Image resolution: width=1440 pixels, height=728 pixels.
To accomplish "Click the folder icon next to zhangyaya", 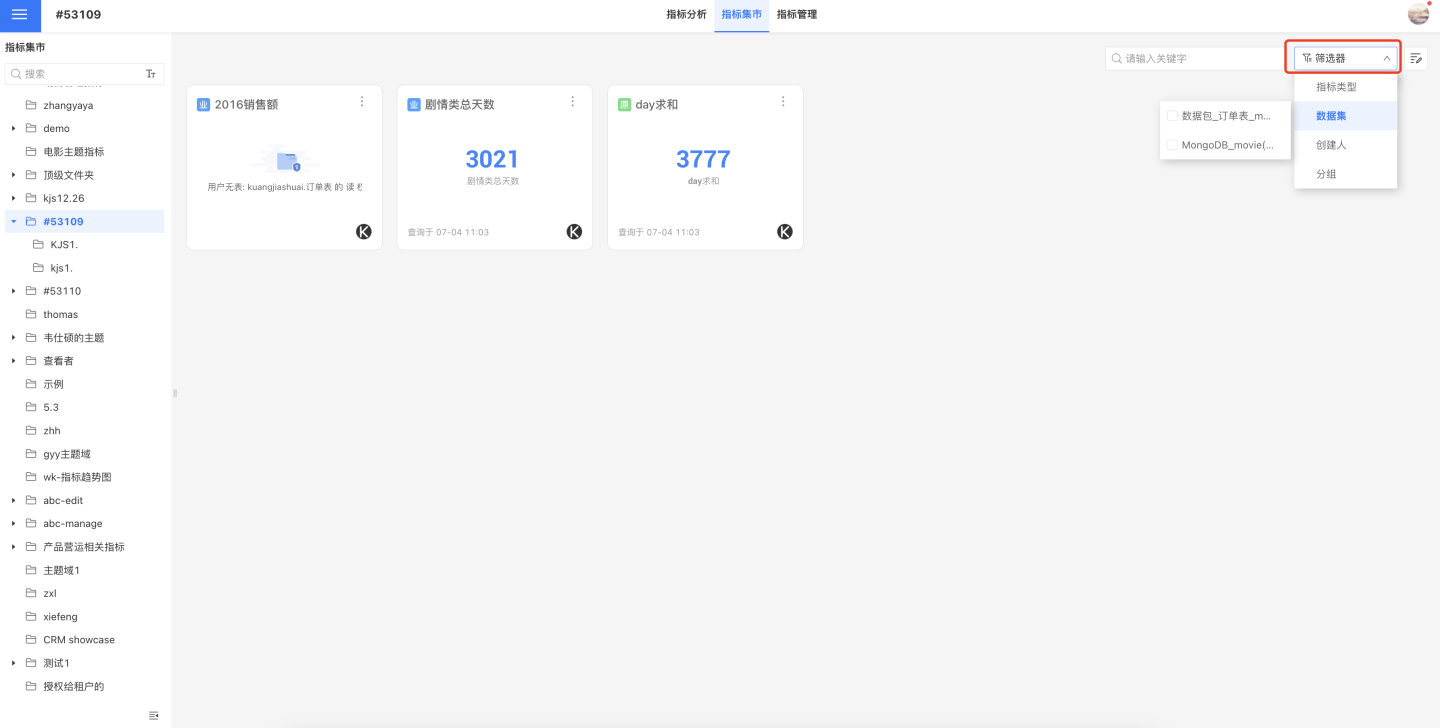I will pos(31,105).
